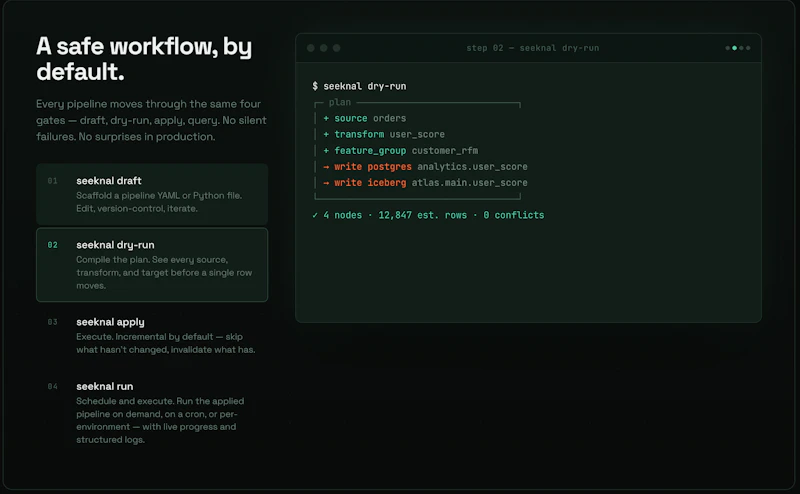
Task: Click the third gray window dot in terminal header
Action: point(337,48)
